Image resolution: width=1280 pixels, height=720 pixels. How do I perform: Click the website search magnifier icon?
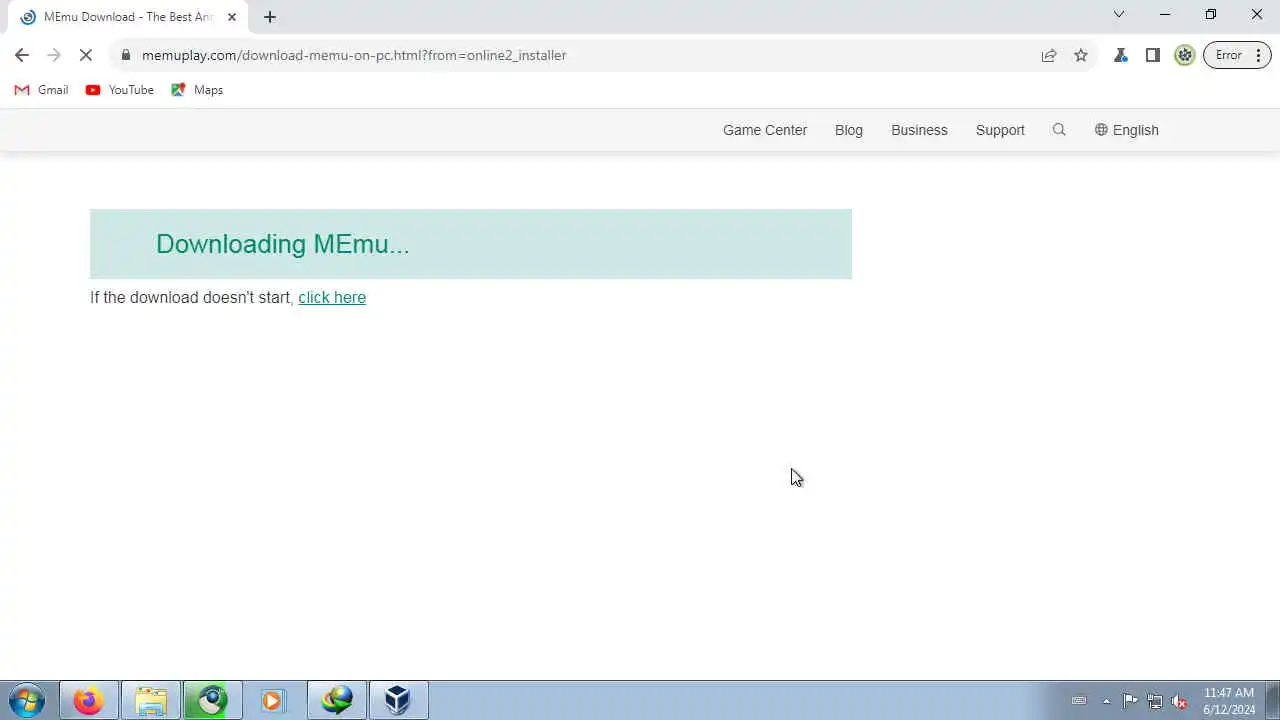(1059, 130)
